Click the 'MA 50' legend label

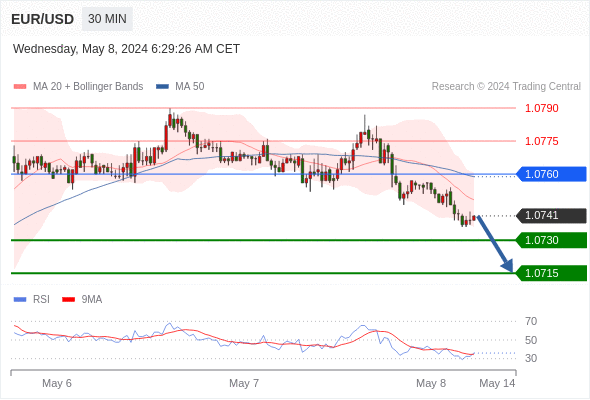click(x=190, y=87)
